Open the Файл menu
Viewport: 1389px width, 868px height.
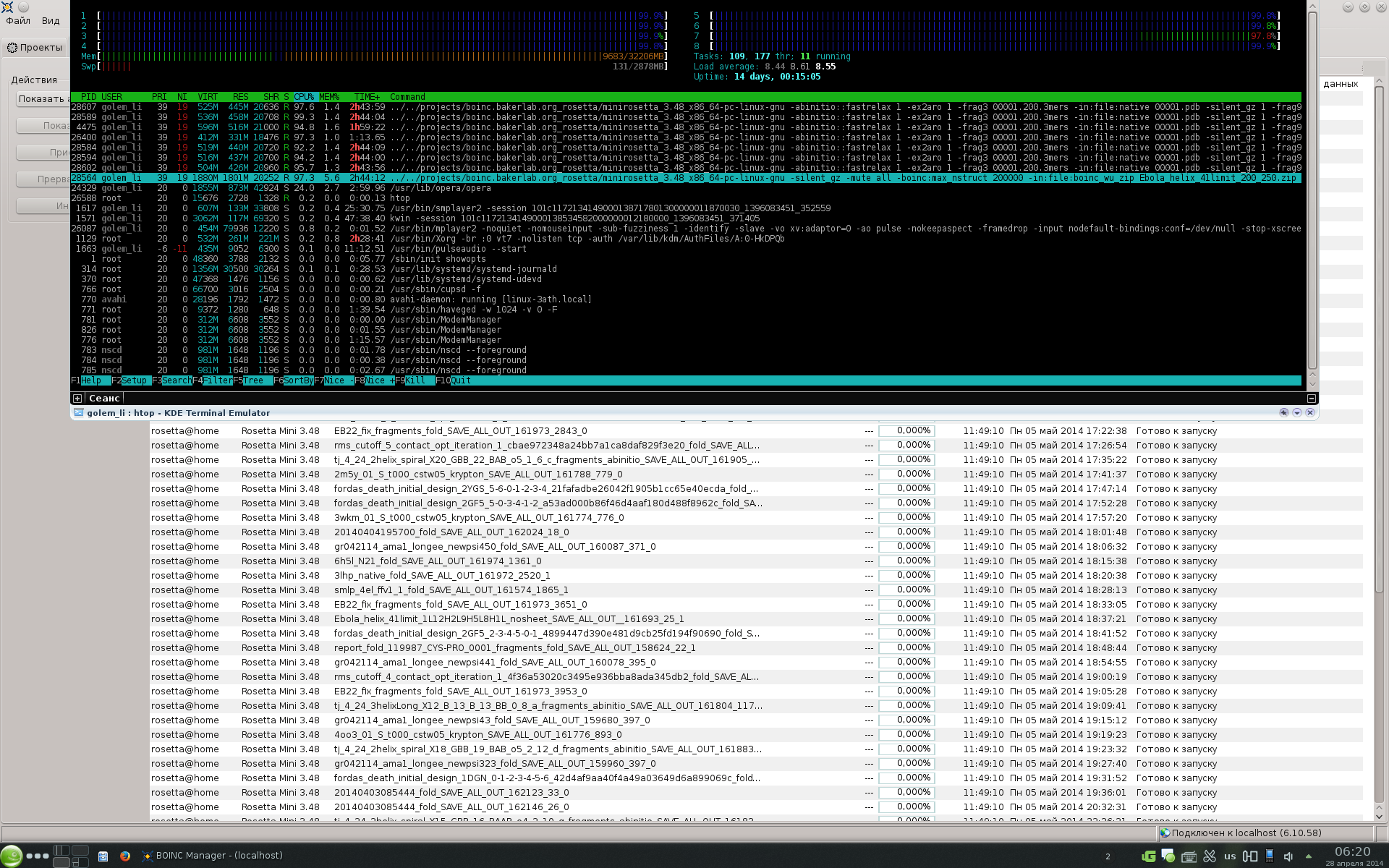click(18, 21)
